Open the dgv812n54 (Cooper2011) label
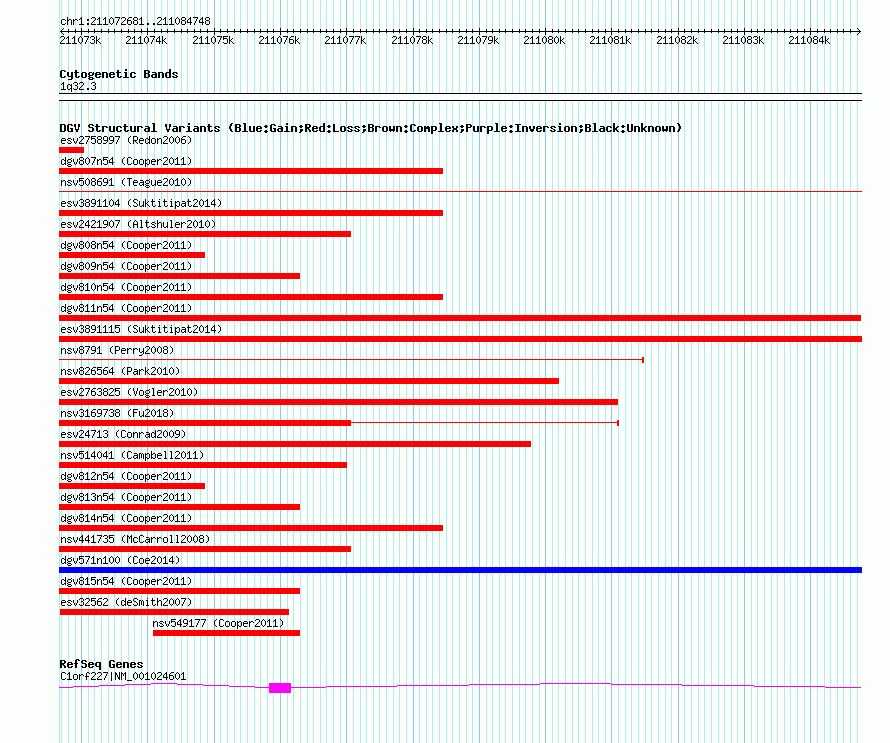Screen dimensions: 890x743 pyautogui.click(x=126, y=476)
